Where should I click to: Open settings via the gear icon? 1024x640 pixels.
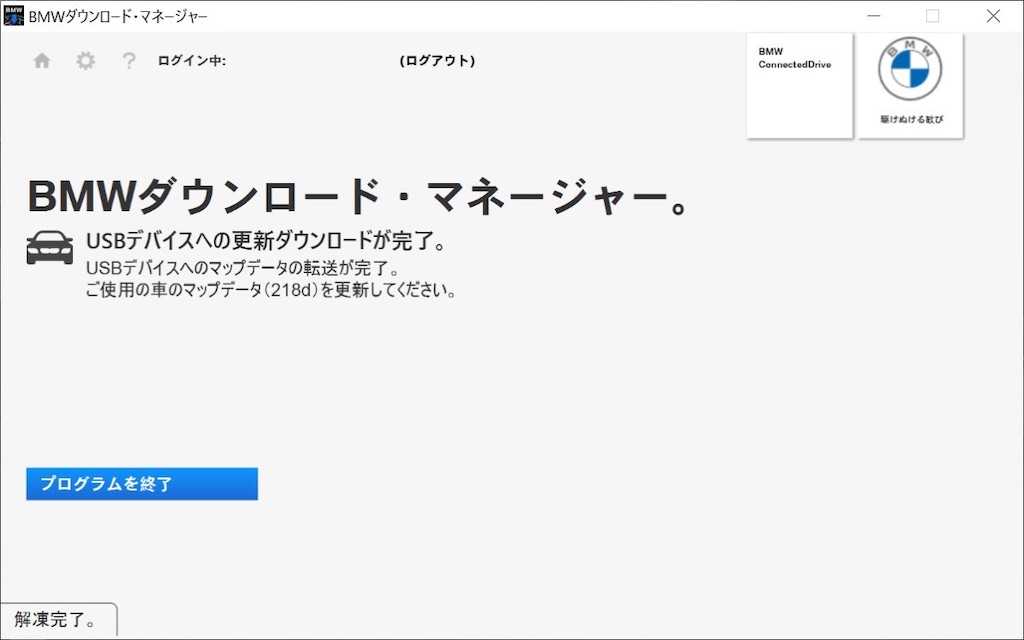click(85, 60)
